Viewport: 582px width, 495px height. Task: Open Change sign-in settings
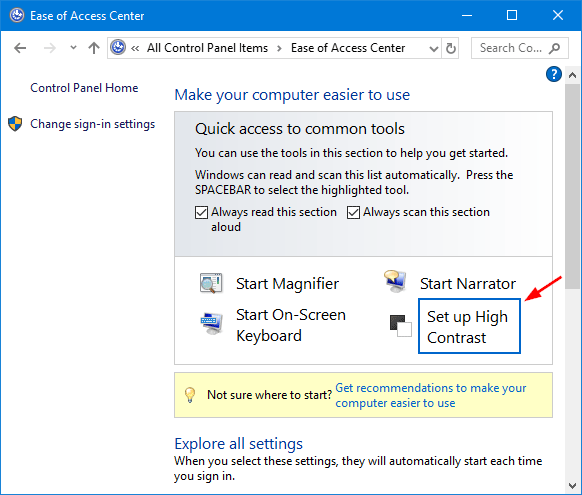click(x=92, y=124)
